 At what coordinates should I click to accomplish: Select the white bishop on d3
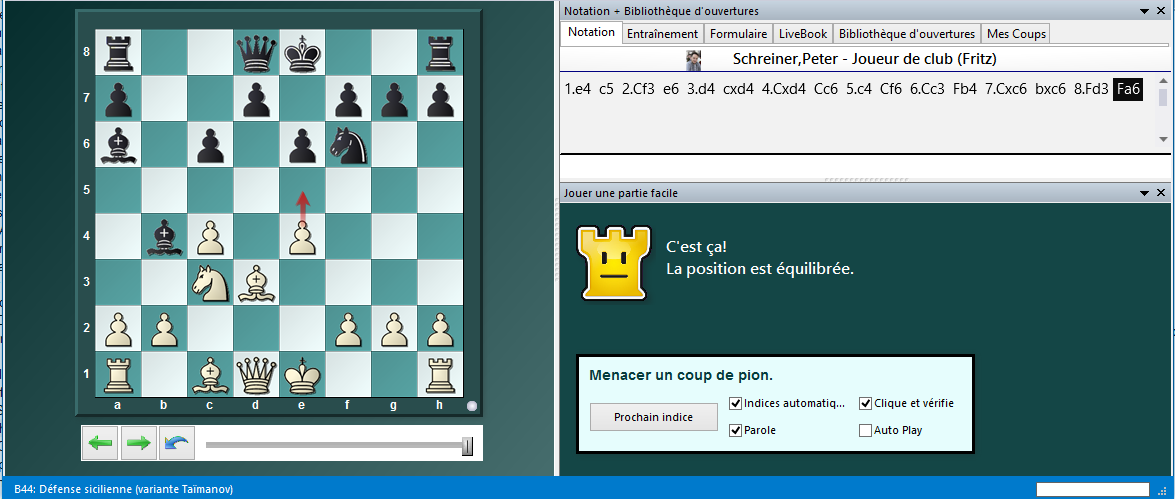[x=256, y=282]
